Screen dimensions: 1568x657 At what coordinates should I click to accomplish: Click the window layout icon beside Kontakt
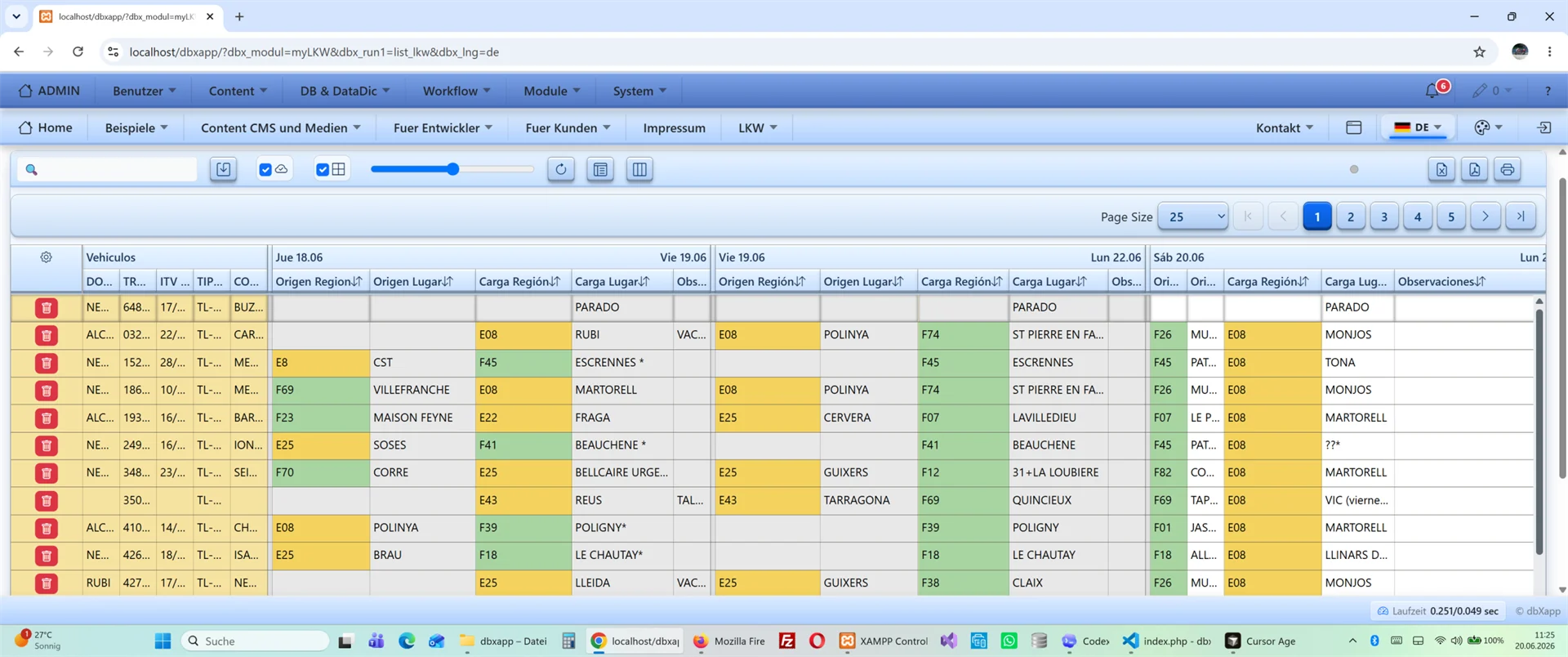[x=1353, y=127]
